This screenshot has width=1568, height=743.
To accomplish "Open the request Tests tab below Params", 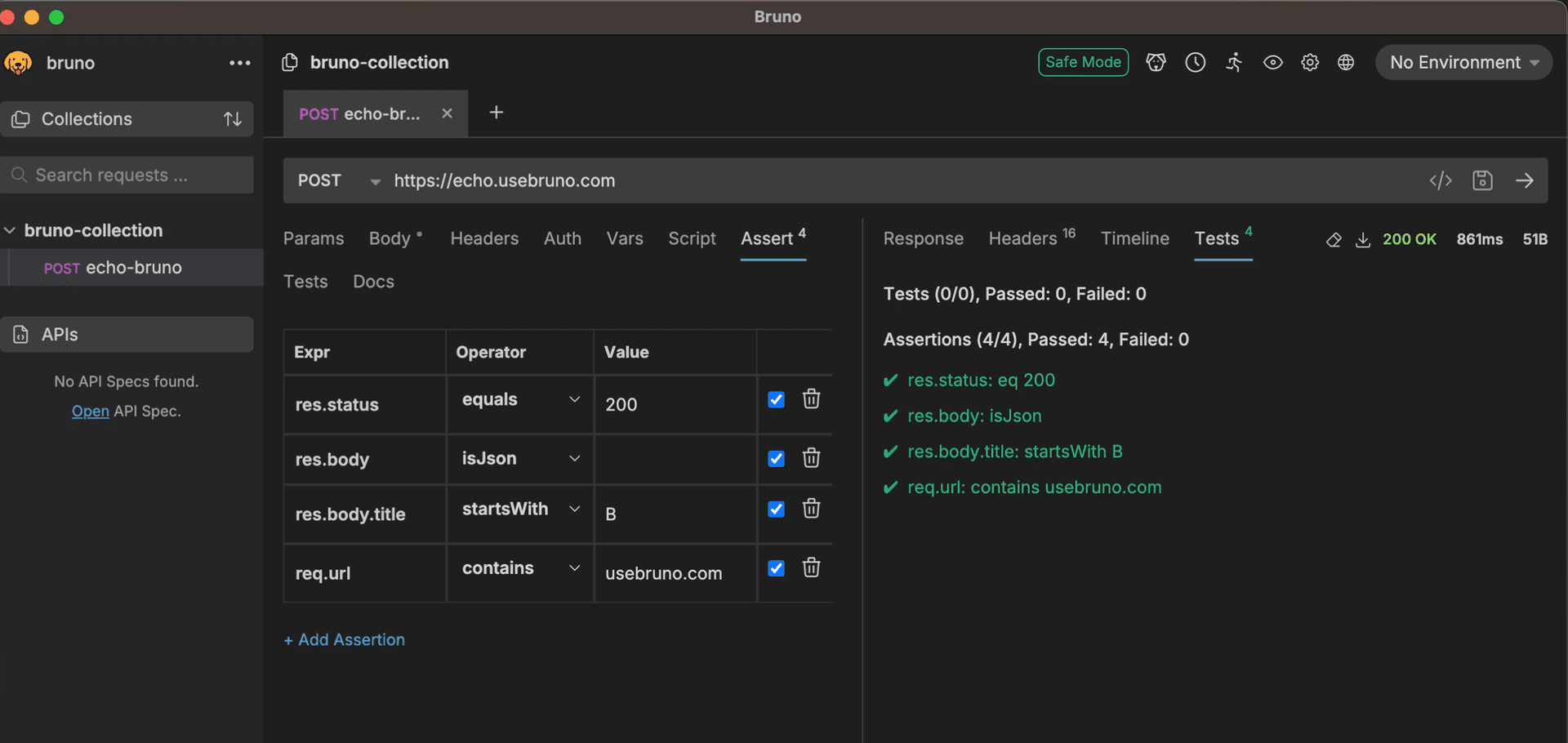I will 305,282.
